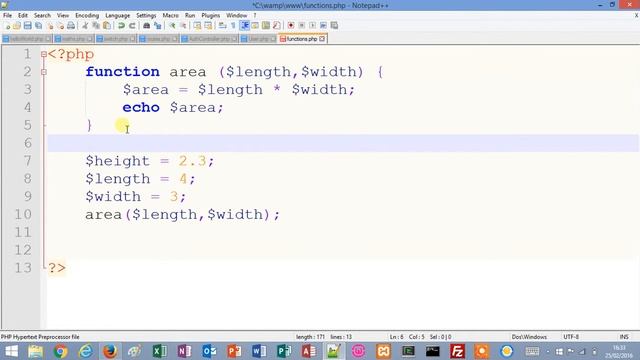Undo the last edit via toolbar
The height and width of the screenshot is (360, 640).
pos(121,26)
